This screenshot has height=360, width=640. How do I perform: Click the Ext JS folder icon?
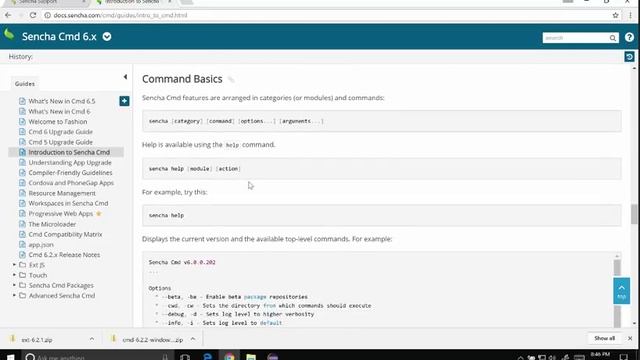coord(22,265)
